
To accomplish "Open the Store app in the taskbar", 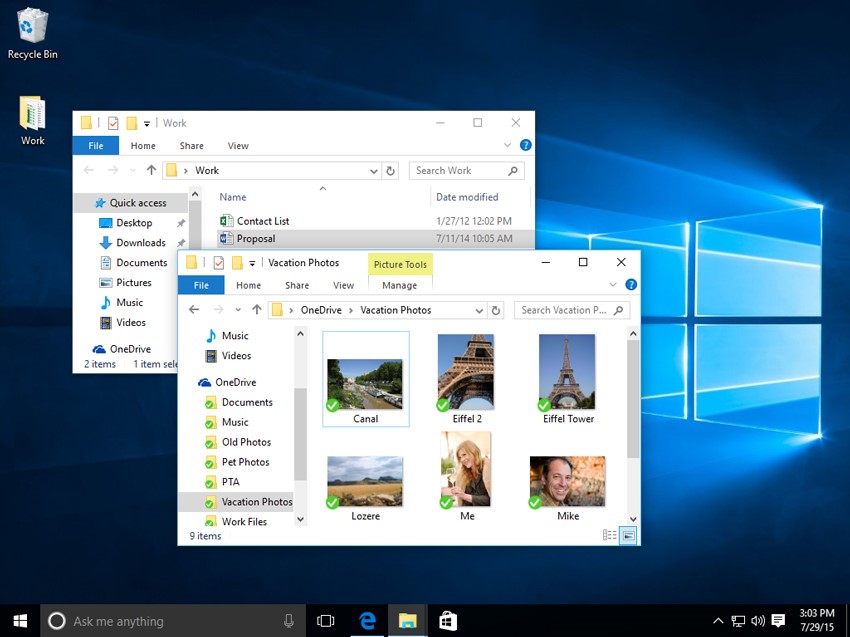I will pos(448,621).
